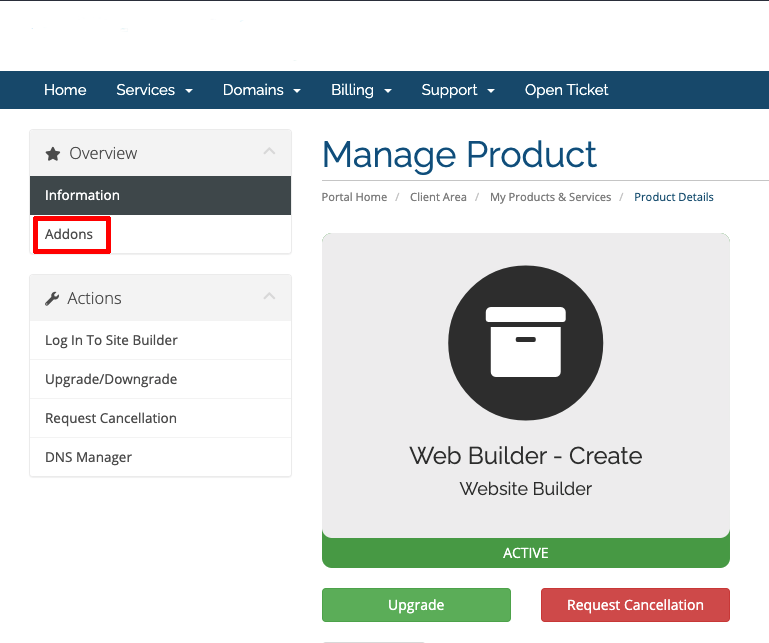The height and width of the screenshot is (643, 769).
Task: Open the Addons sidebar item
Action: pyautogui.click(x=69, y=234)
